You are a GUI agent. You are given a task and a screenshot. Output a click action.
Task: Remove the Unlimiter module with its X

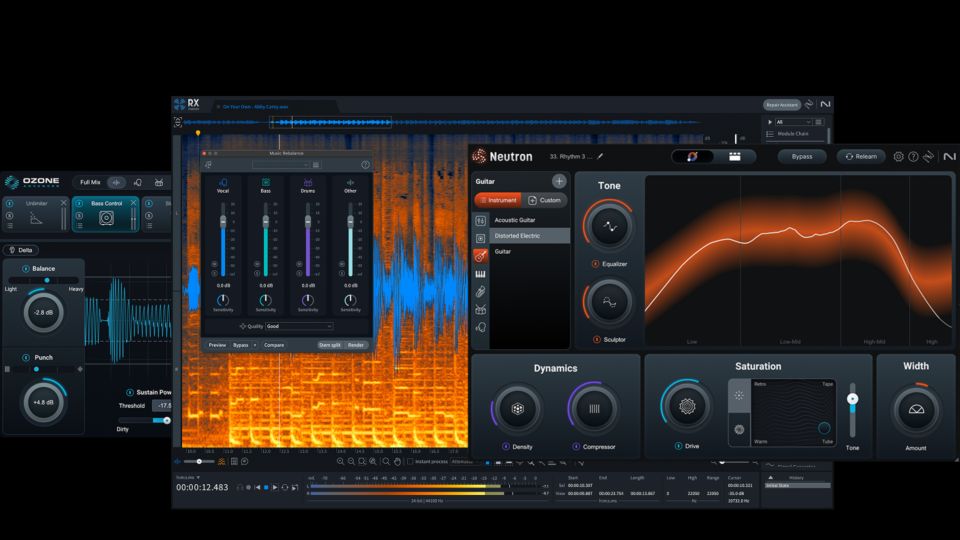(x=63, y=203)
